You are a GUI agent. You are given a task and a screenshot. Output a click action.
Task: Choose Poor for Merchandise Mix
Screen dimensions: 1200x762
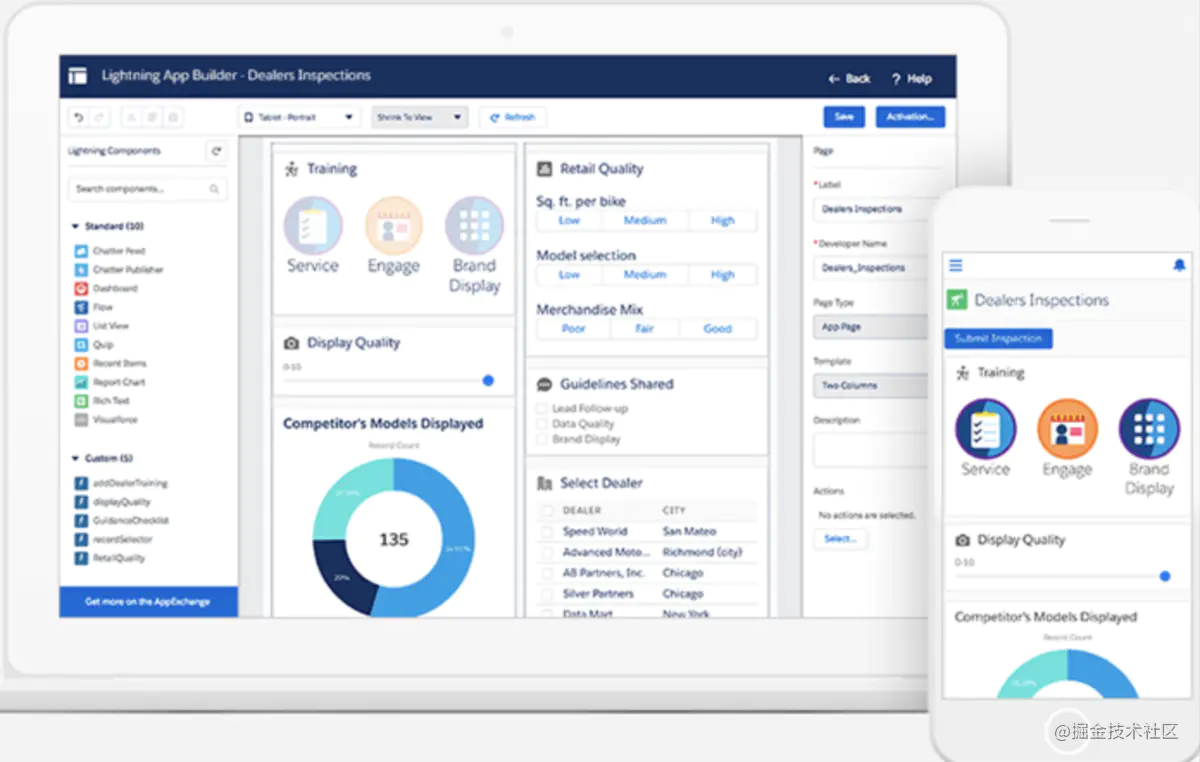point(574,328)
